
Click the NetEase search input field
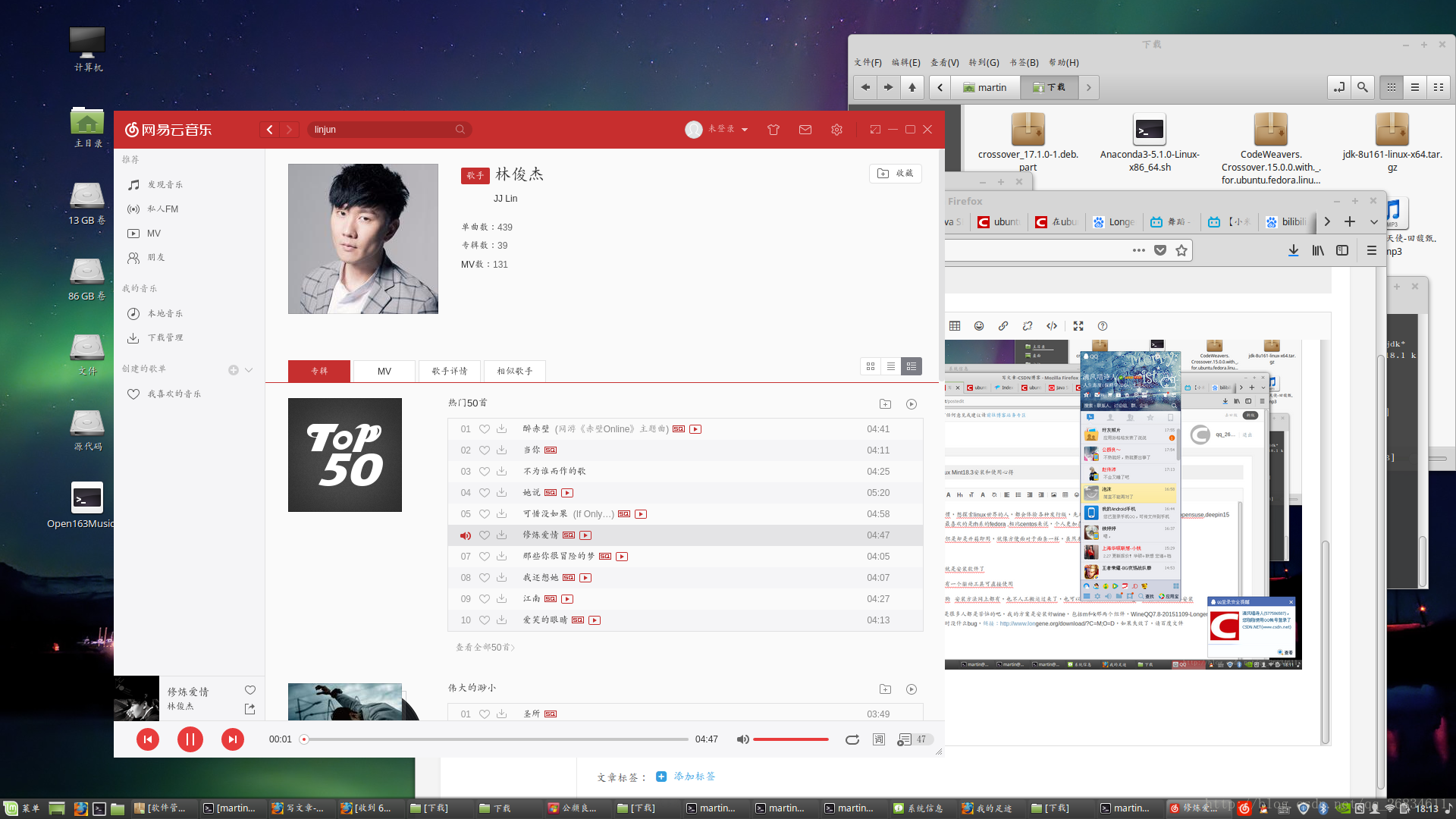(383, 130)
